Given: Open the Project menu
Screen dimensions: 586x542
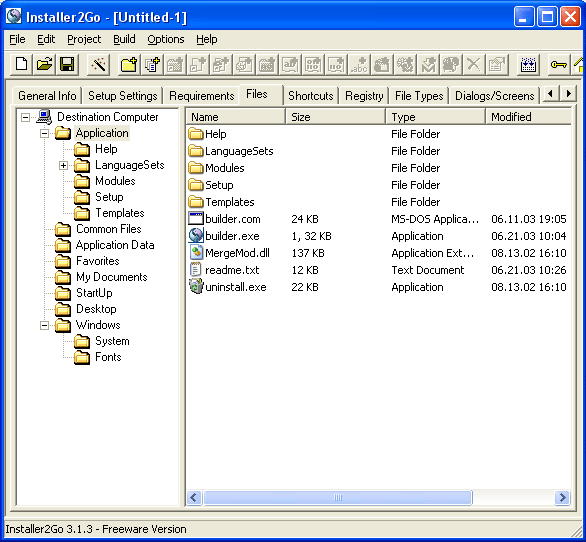Looking at the screenshot, I should 84,39.
